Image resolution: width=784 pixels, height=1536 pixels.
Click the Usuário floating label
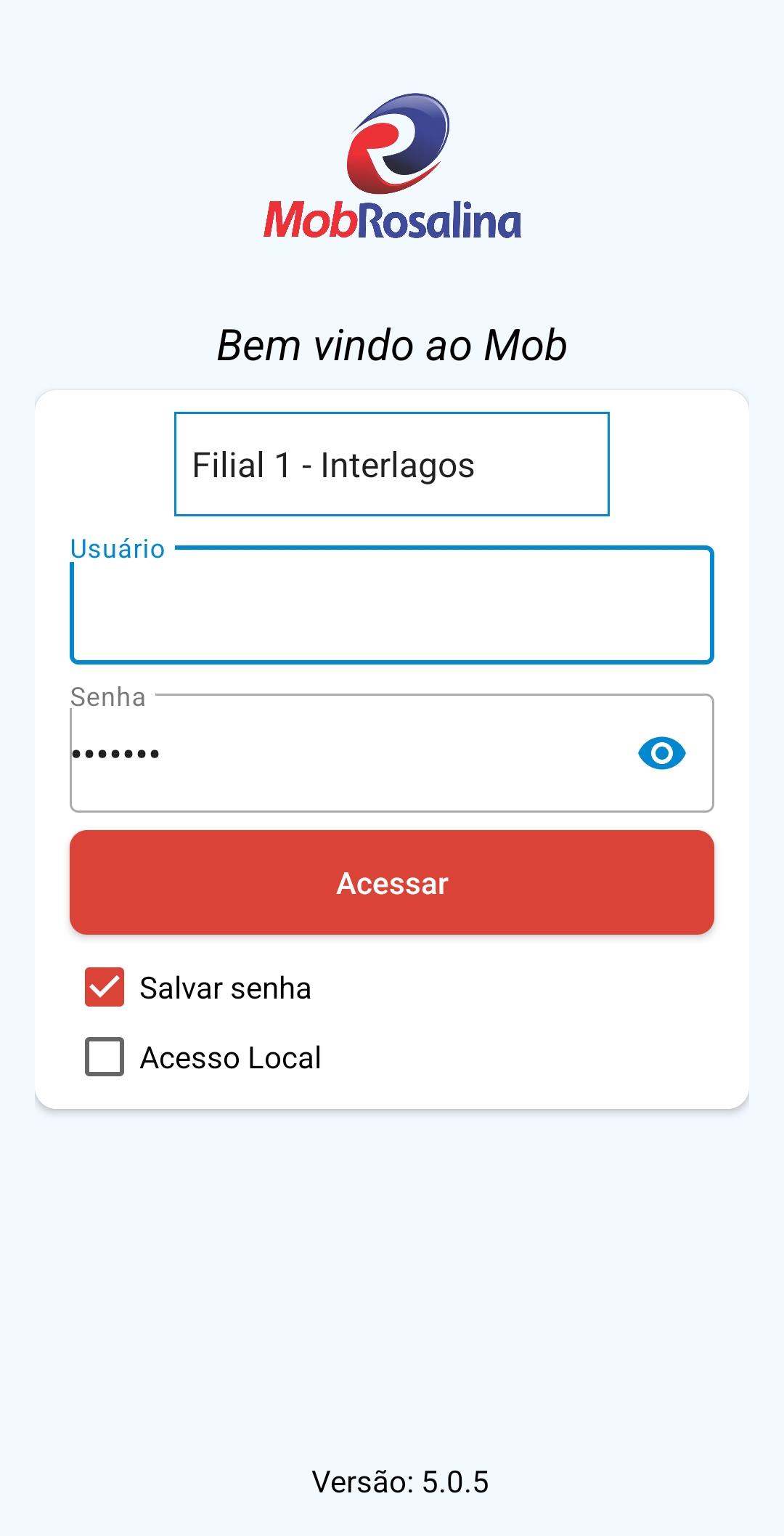(x=118, y=549)
